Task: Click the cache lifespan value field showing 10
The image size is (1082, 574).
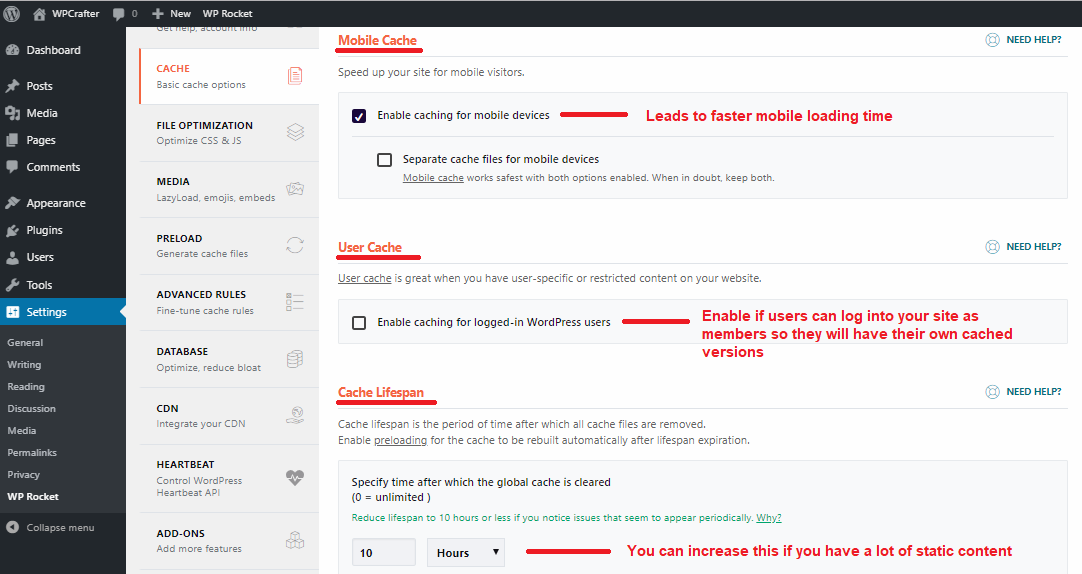Action: (x=384, y=553)
